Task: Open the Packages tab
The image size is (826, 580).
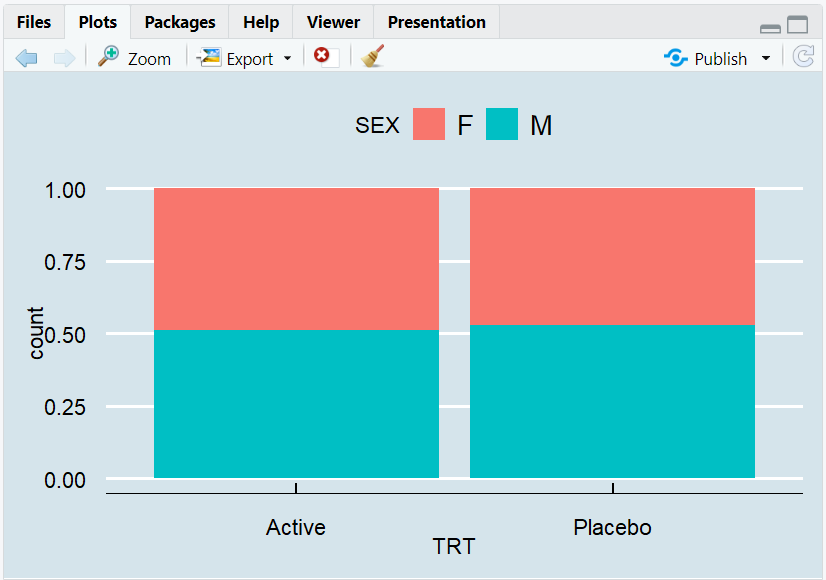Action: [x=179, y=21]
